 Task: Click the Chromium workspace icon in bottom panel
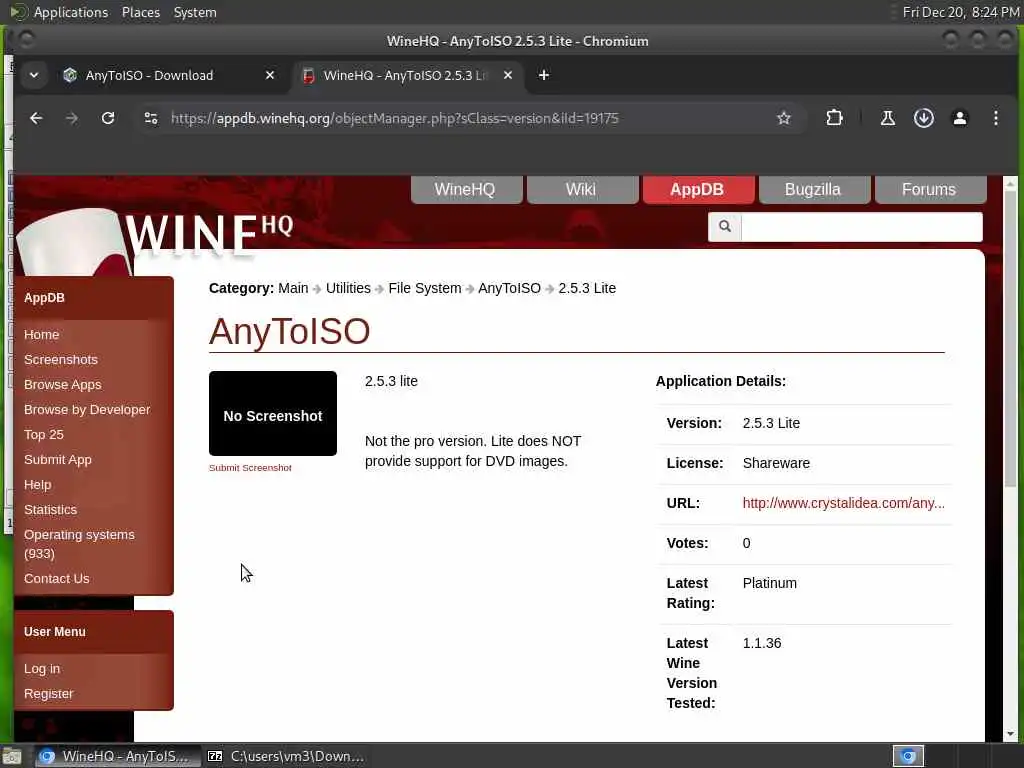click(908, 756)
